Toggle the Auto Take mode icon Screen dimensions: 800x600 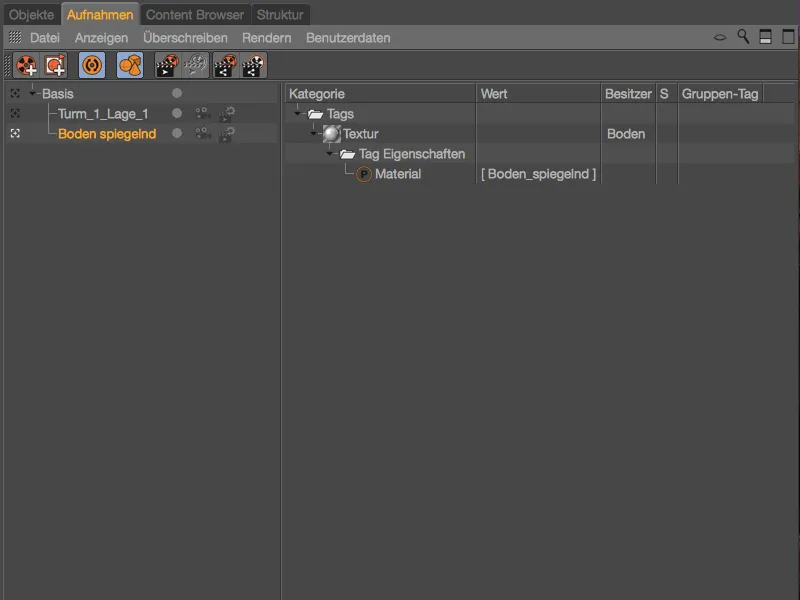(x=92, y=65)
